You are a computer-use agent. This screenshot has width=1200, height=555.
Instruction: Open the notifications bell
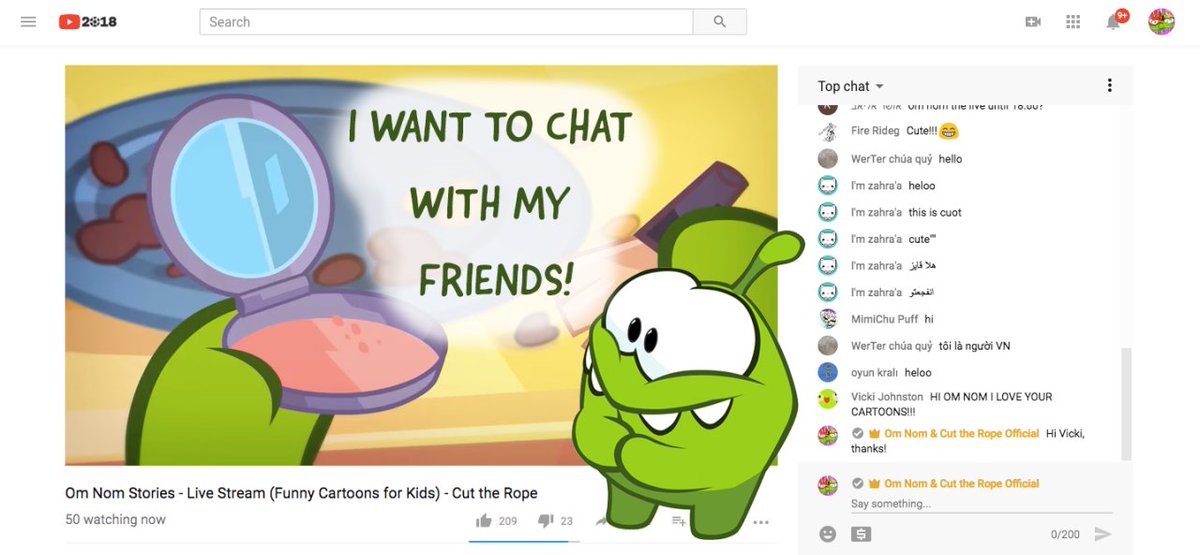pyautogui.click(x=1114, y=21)
